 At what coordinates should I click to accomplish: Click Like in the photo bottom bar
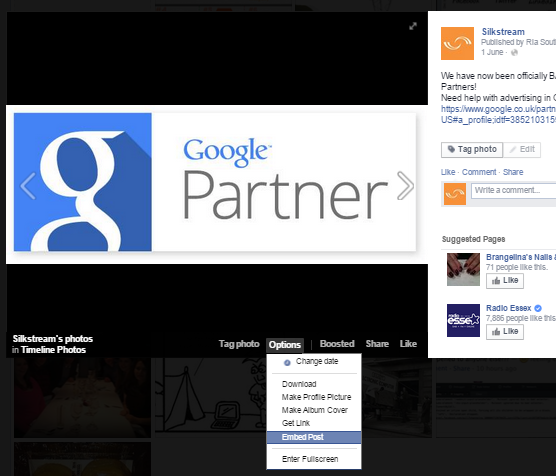(x=408, y=344)
